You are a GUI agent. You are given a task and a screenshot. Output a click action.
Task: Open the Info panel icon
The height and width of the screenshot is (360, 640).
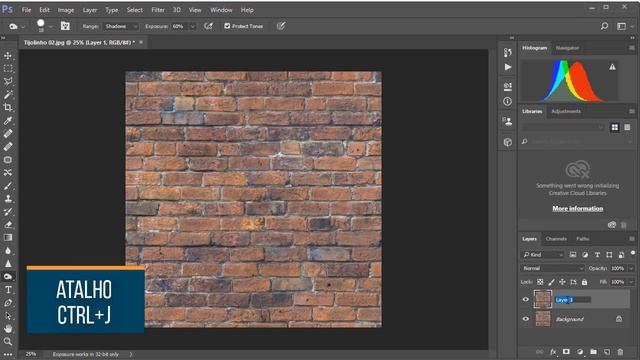[x=507, y=101]
